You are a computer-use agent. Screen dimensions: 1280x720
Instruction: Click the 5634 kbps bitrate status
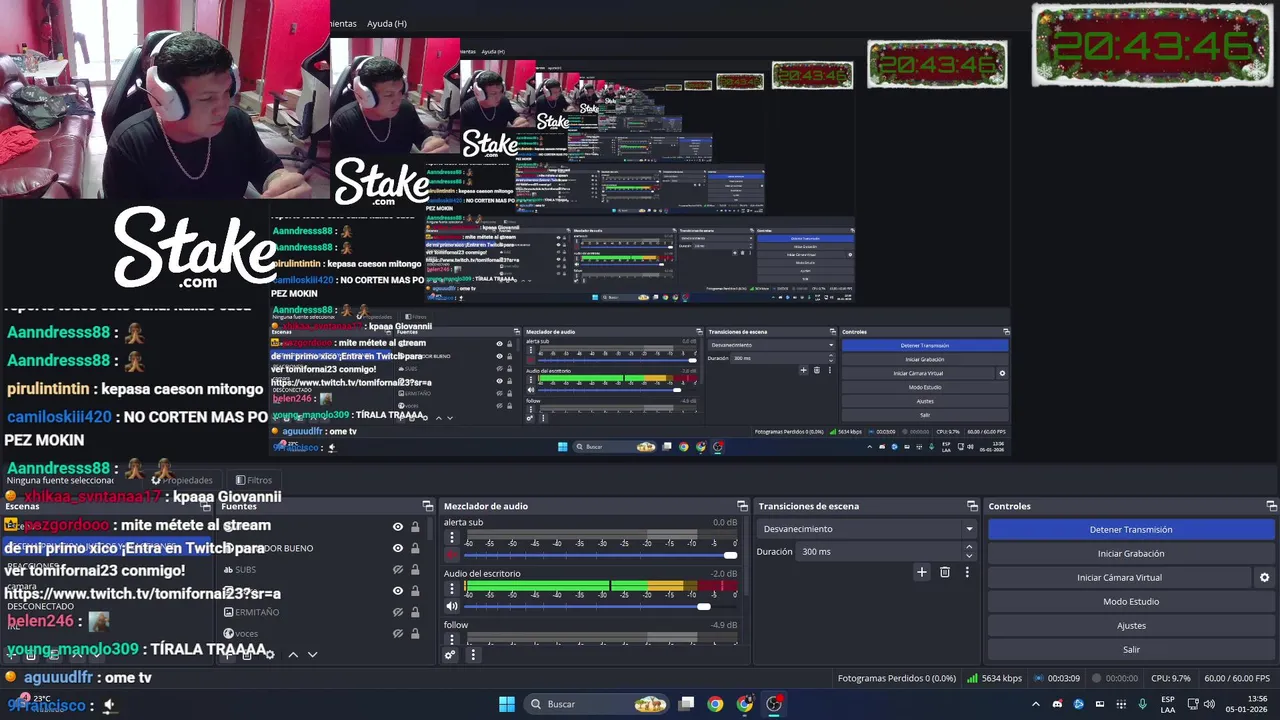[994, 678]
